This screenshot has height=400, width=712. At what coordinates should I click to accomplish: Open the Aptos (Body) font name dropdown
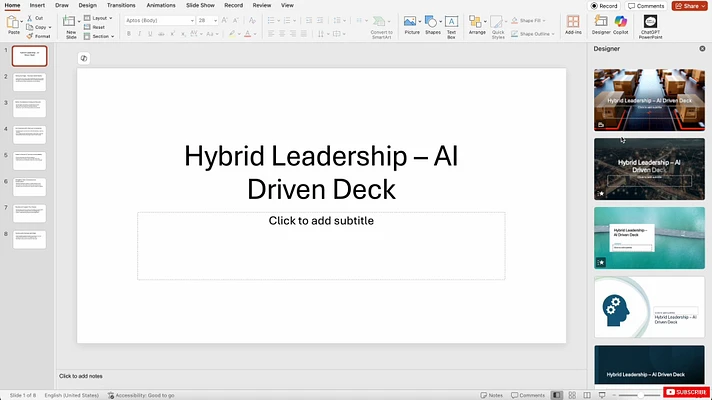tap(158, 19)
